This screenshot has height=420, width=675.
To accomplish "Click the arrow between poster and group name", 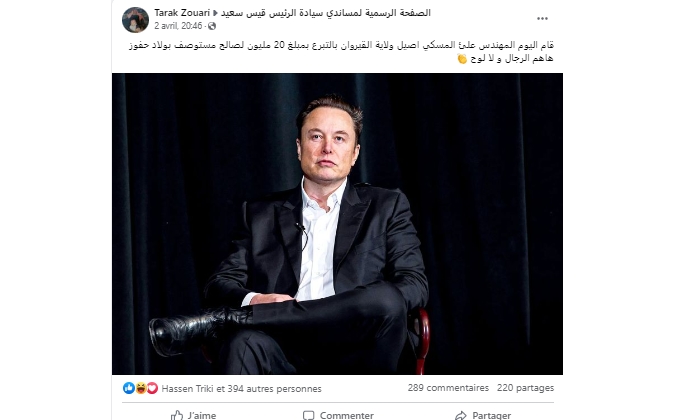I will pyautogui.click(x=216, y=13).
